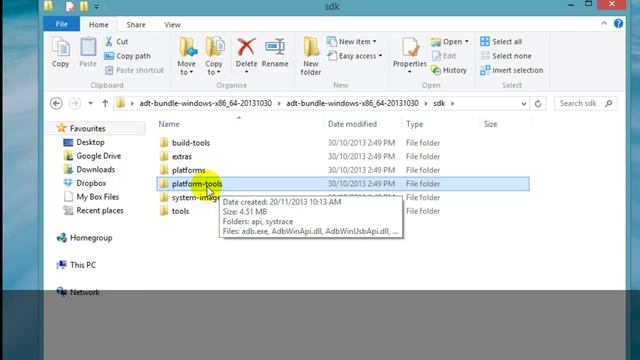Sort by the Size column header
Screen dimensions: 640x360
[490, 124]
